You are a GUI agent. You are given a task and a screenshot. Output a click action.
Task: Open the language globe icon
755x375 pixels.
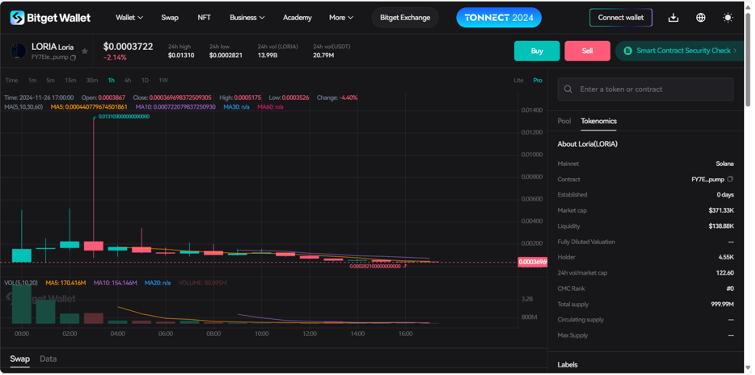pyautogui.click(x=701, y=18)
